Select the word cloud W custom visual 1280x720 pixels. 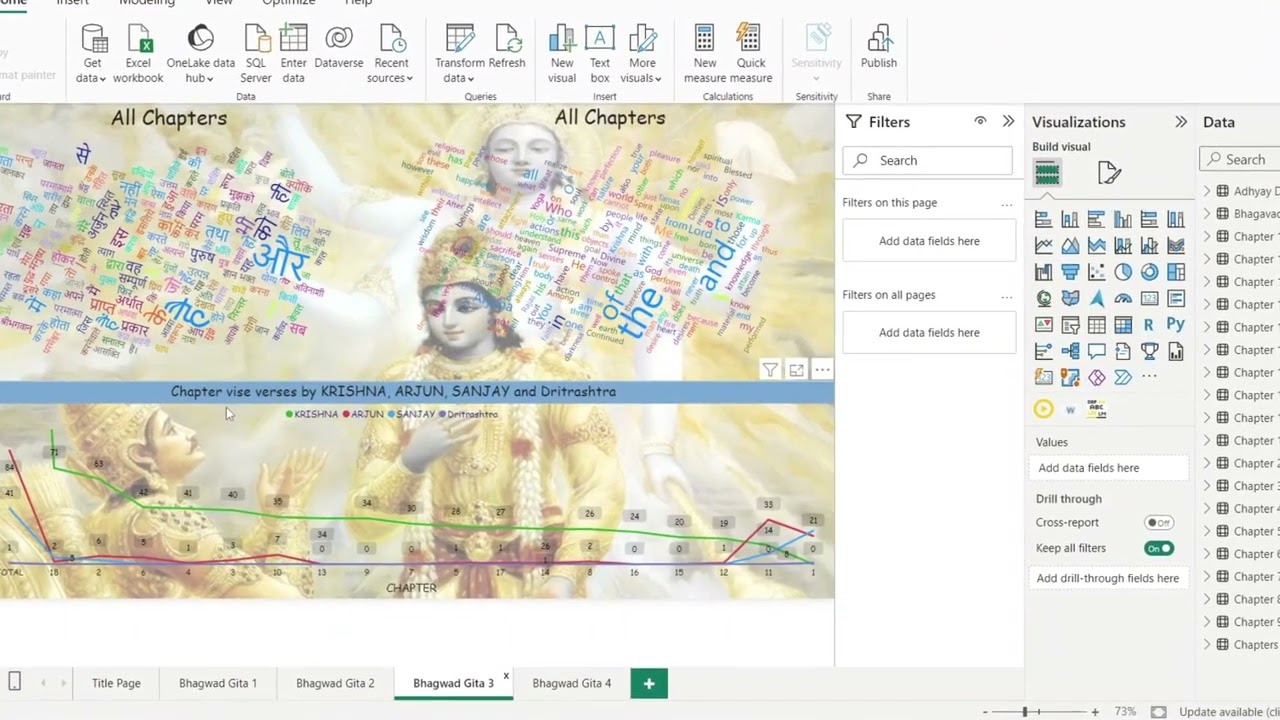pos(1070,409)
